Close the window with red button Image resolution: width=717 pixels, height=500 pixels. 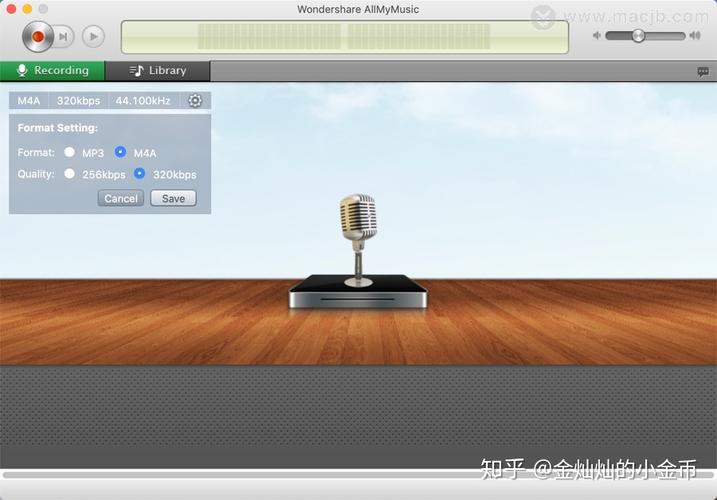pyautogui.click(x=12, y=9)
